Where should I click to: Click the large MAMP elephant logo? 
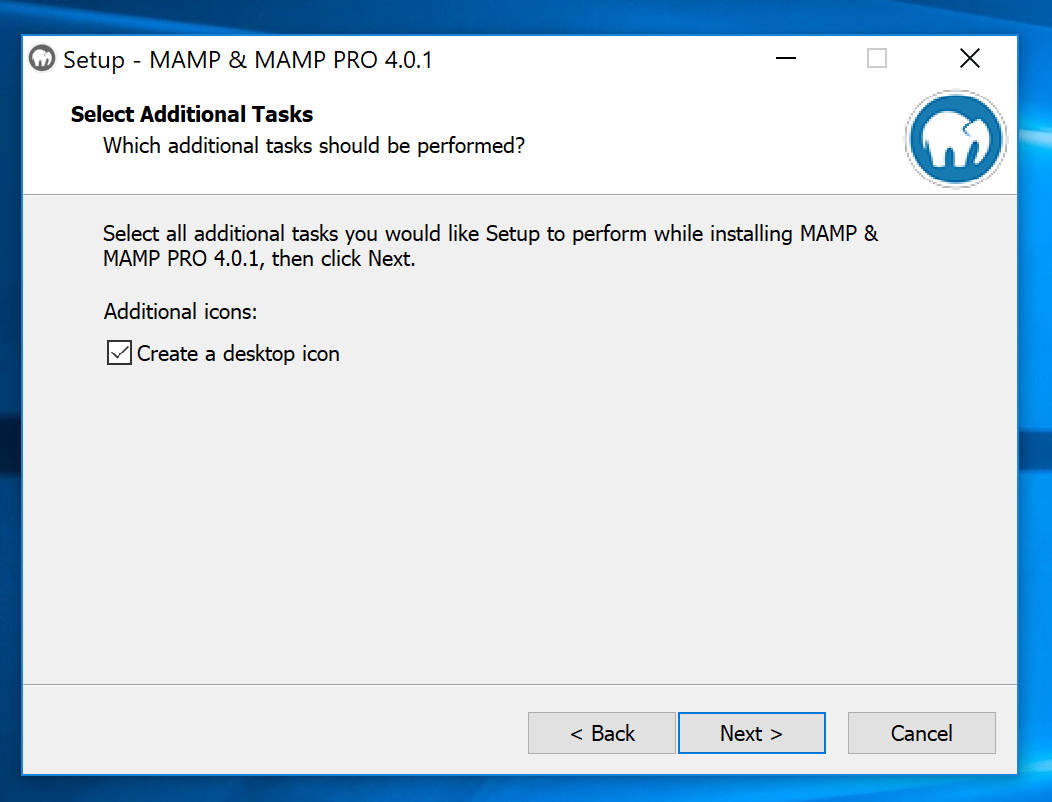[955, 140]
